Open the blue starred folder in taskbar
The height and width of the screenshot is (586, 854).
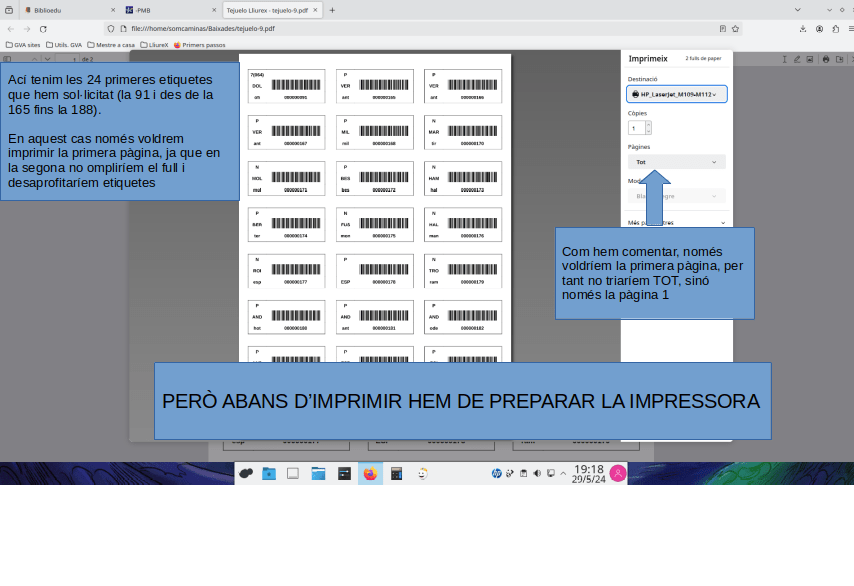tap(269, 474)
